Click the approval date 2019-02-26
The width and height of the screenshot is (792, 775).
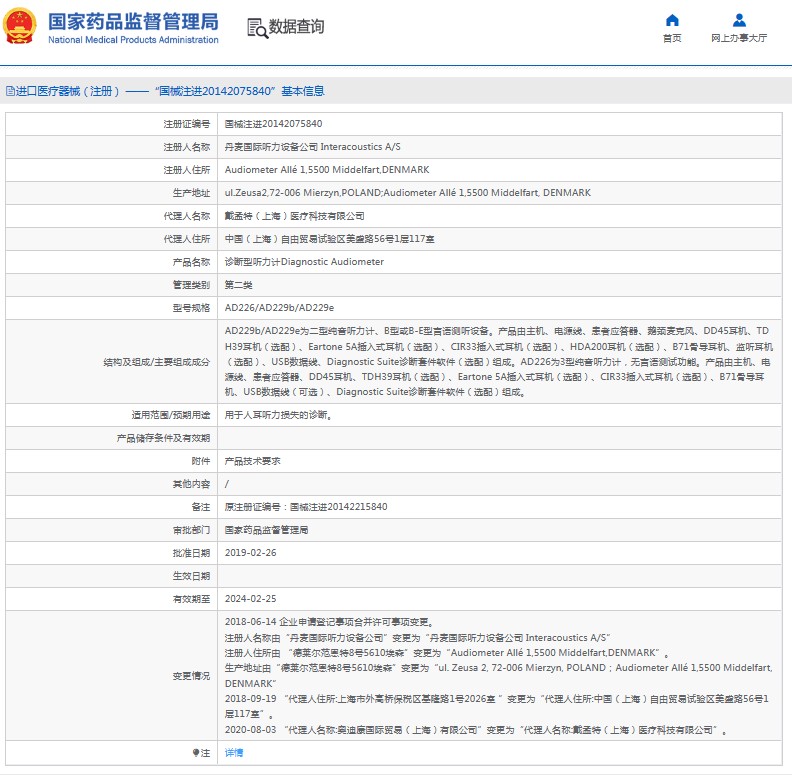[x=250, y=553]
